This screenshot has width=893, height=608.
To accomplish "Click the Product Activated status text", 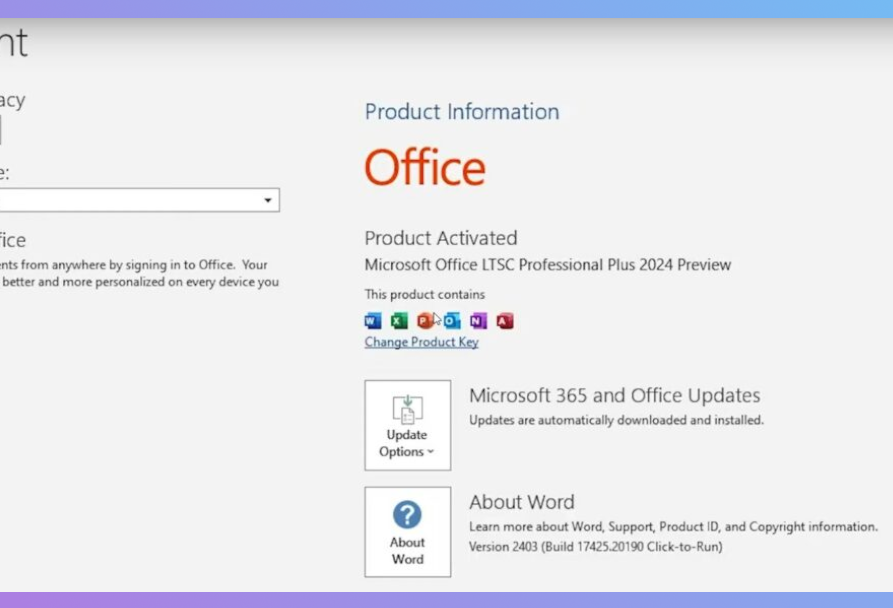I will [440, 238].
